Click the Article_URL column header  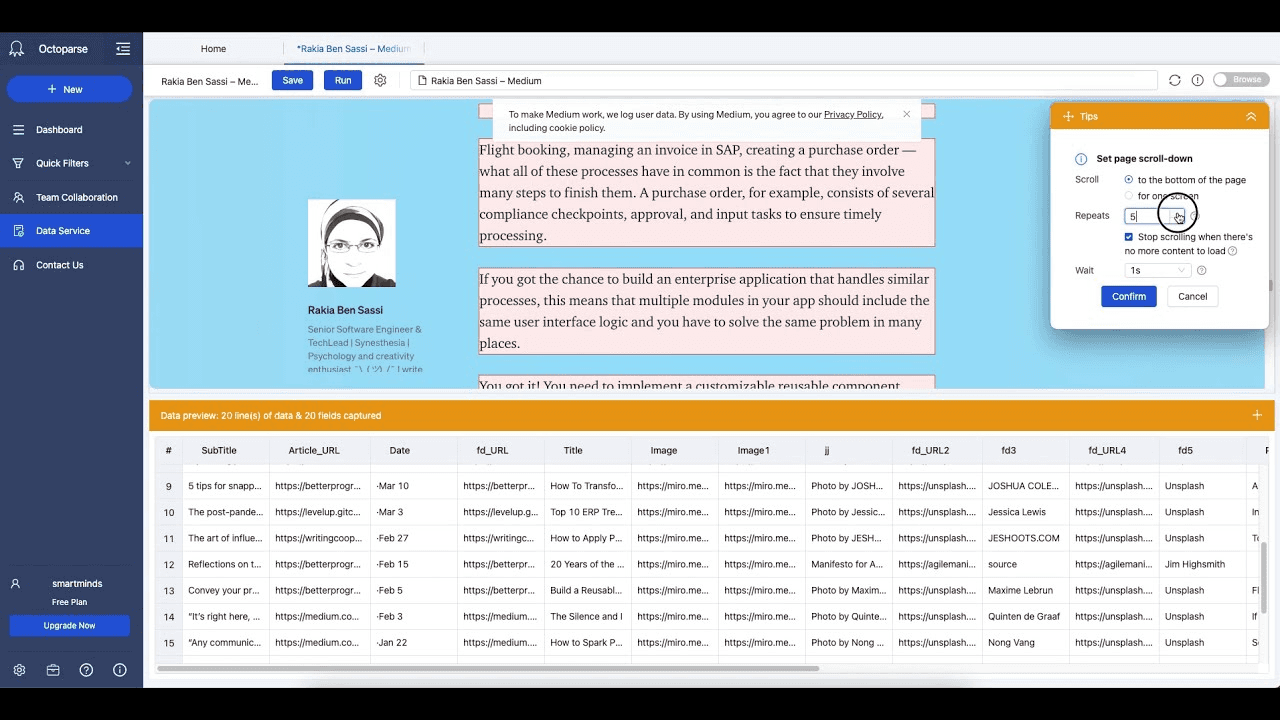point(314,451)
